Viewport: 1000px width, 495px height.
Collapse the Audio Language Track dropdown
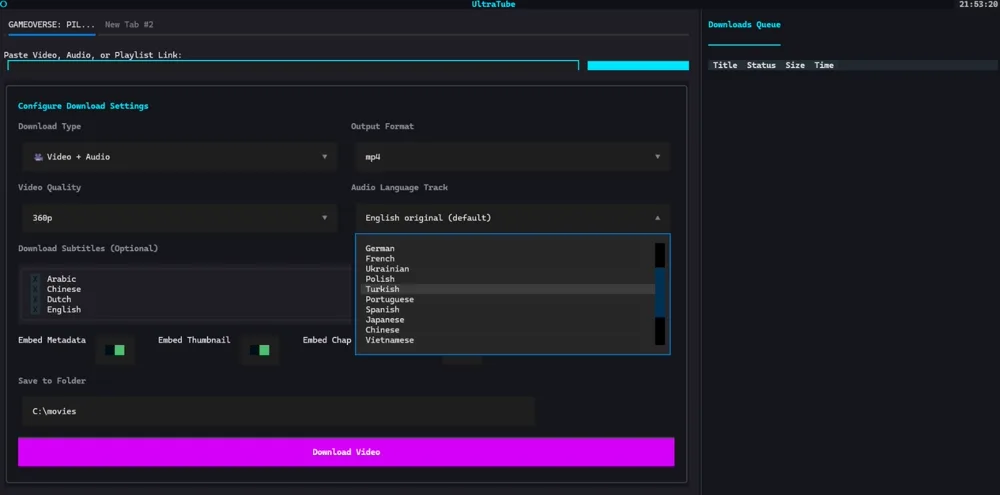point(513,218)
